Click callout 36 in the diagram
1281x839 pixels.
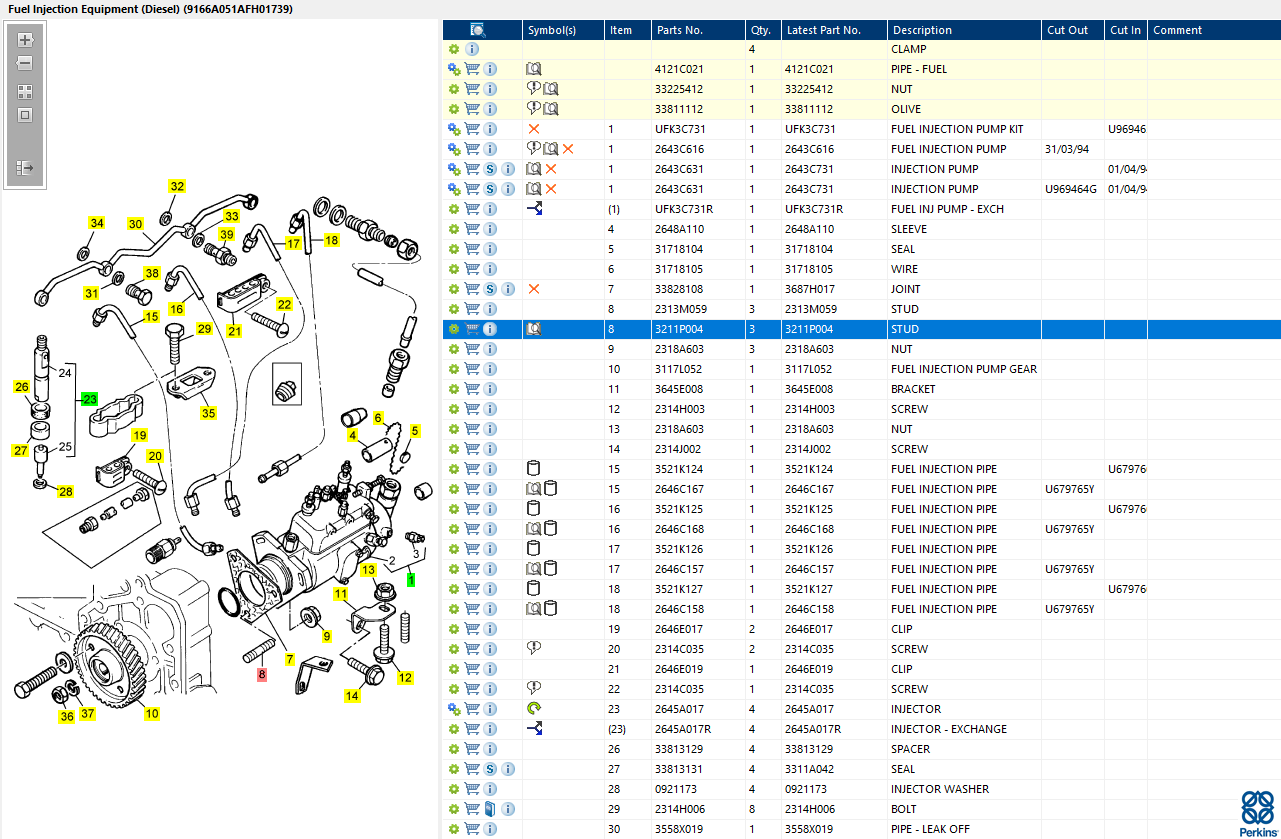66,716
